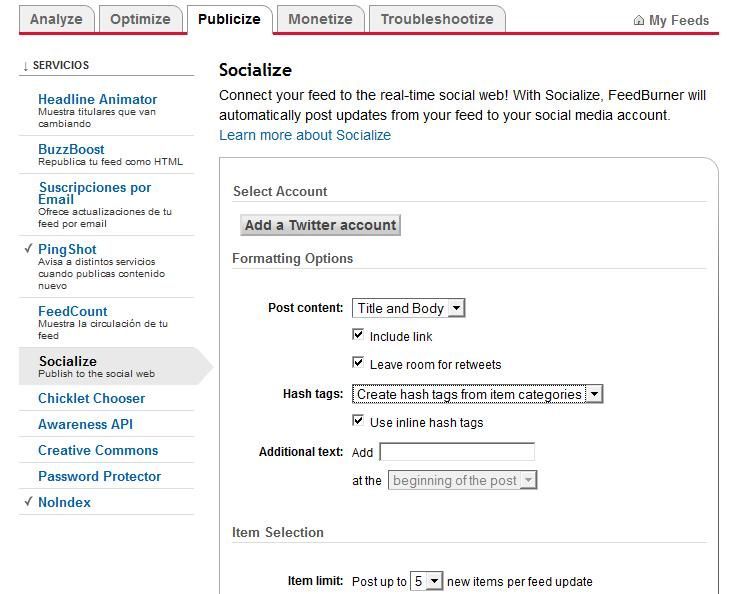Click Add a Twitter account button
This screenshot has height=594, width=739.
coord(320,225)
